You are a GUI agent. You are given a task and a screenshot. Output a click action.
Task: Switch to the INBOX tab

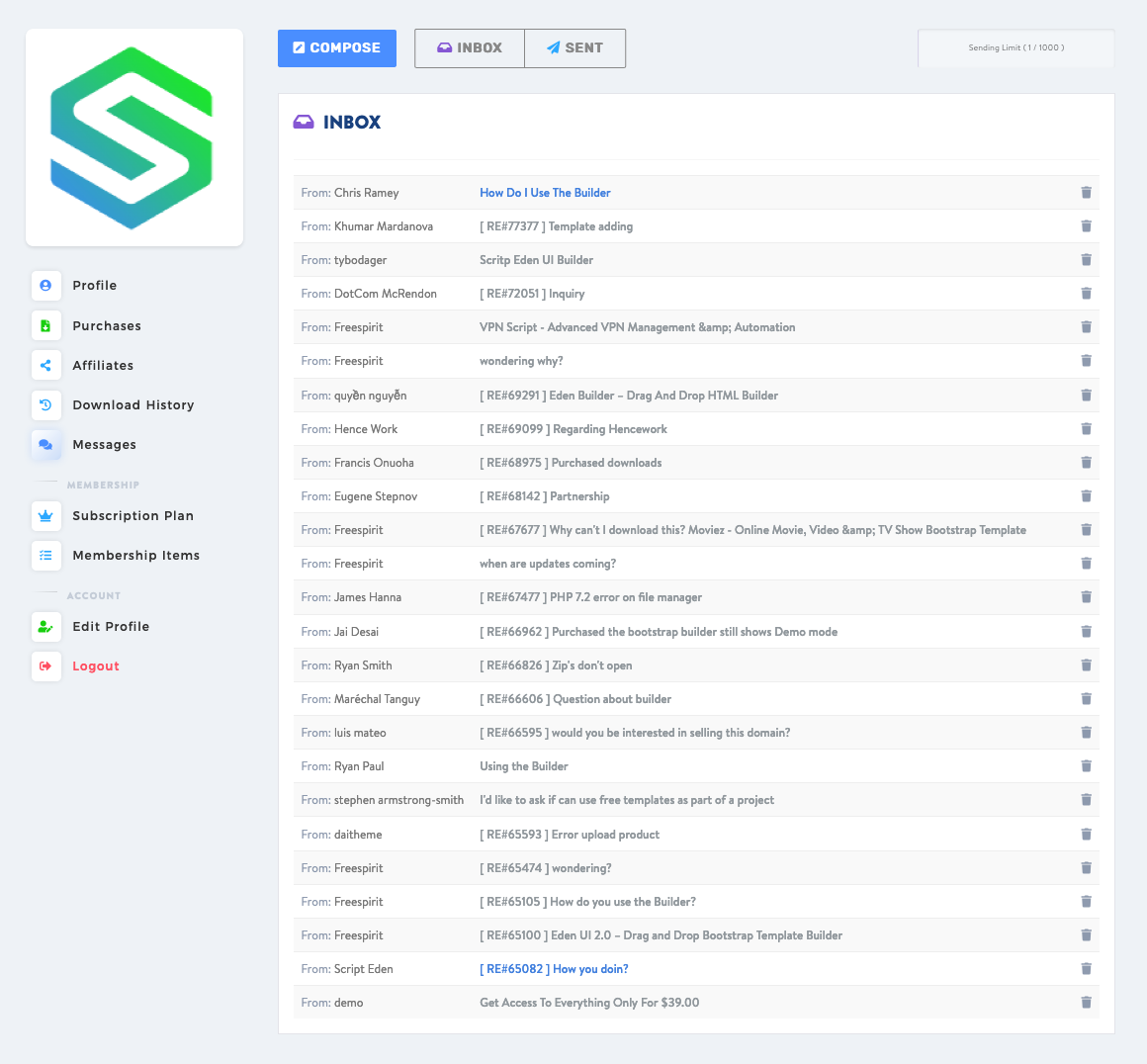(x=469, y=47)
